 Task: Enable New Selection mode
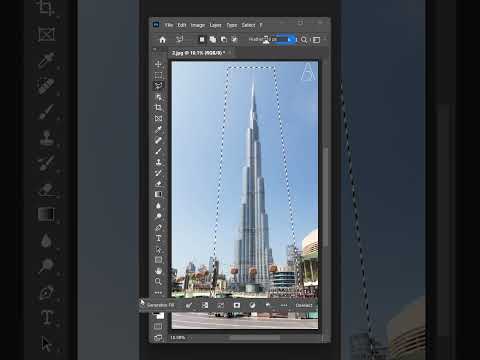pyautogui.click(x=202, y=40)
